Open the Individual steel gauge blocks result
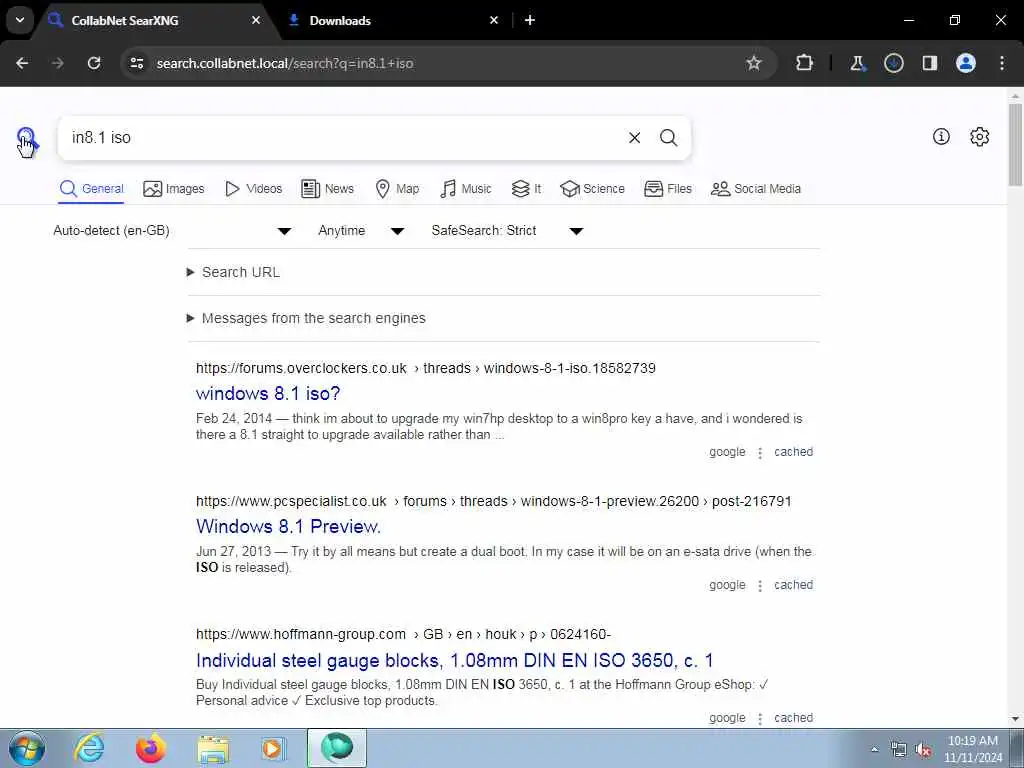1024x768 pixels. point(455,660)
